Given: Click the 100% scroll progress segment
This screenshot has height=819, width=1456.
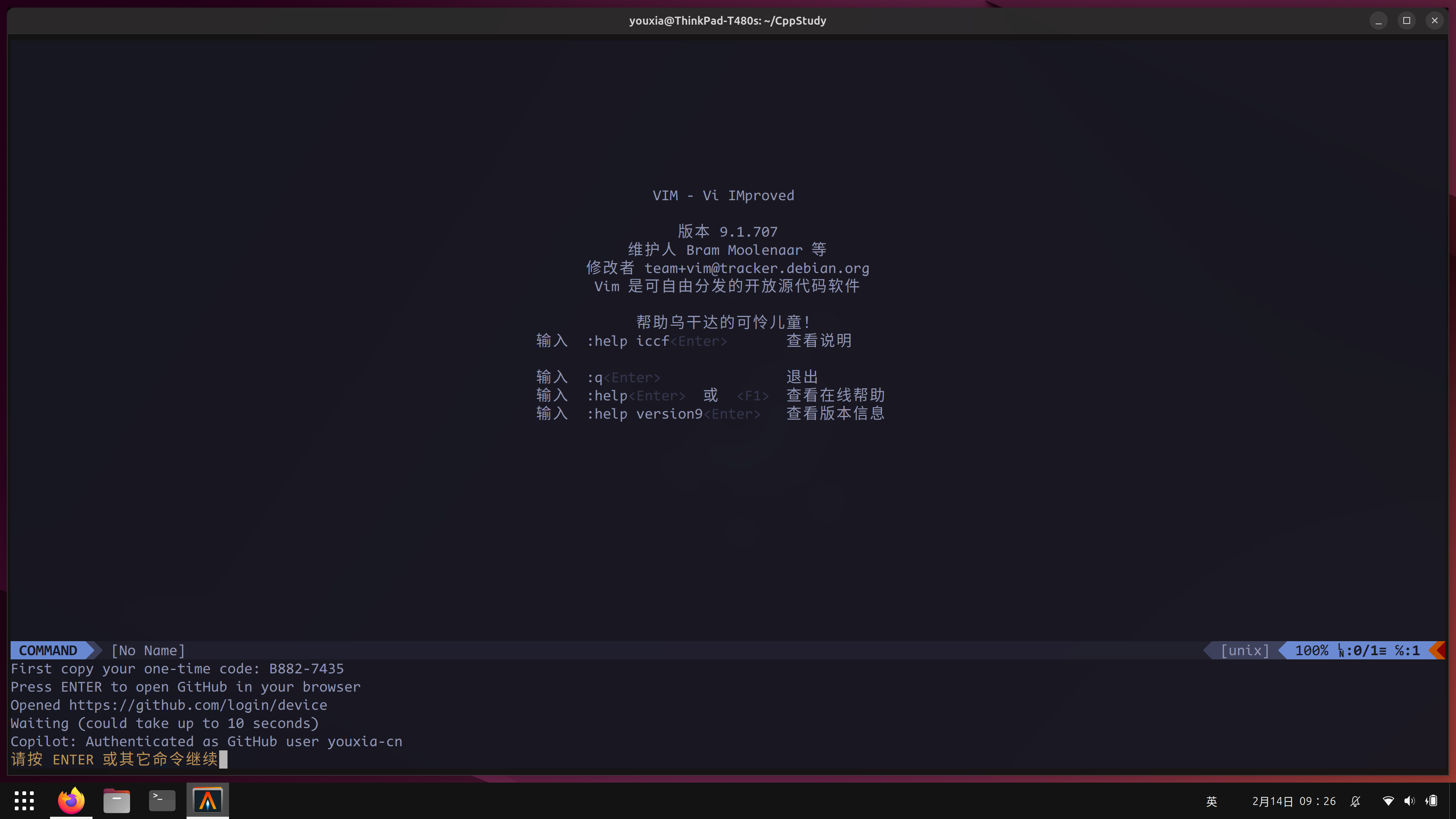Looking at the screenshot, I should [1312, 650].
